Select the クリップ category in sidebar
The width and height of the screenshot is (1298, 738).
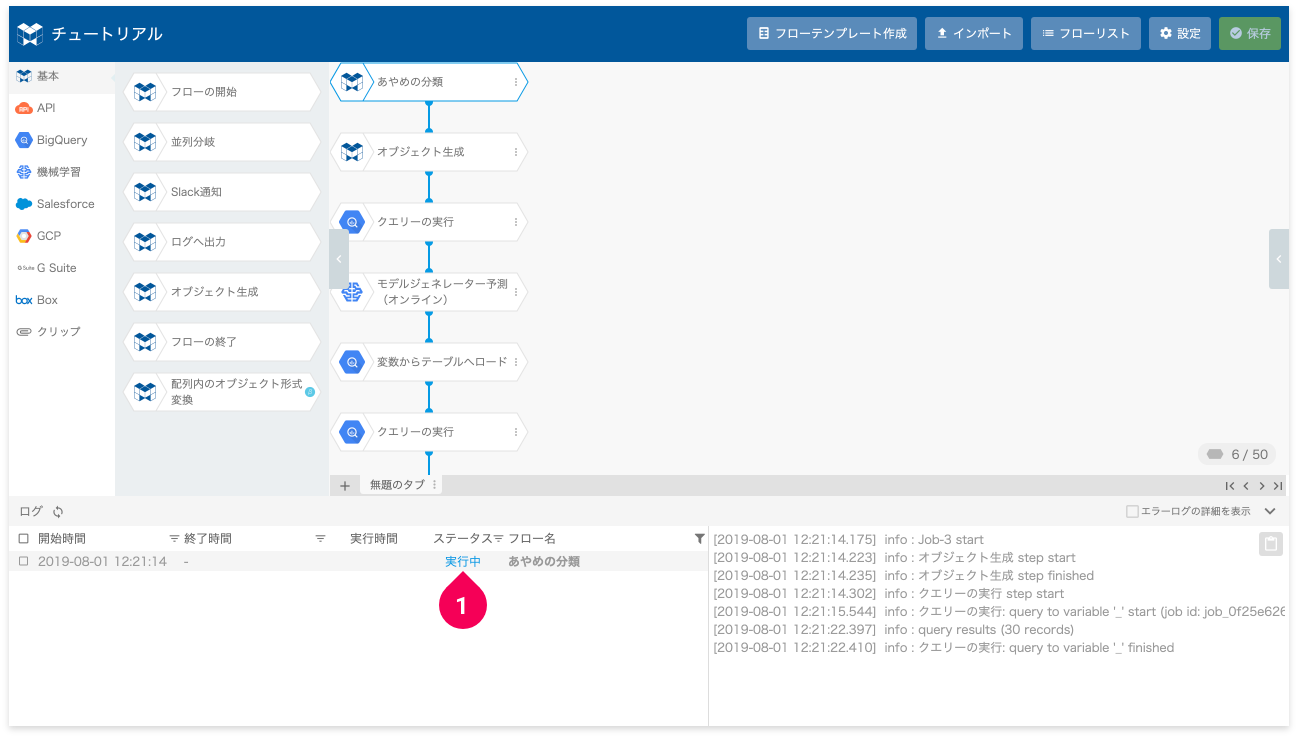pyautogui.click(x=62, y=331)
